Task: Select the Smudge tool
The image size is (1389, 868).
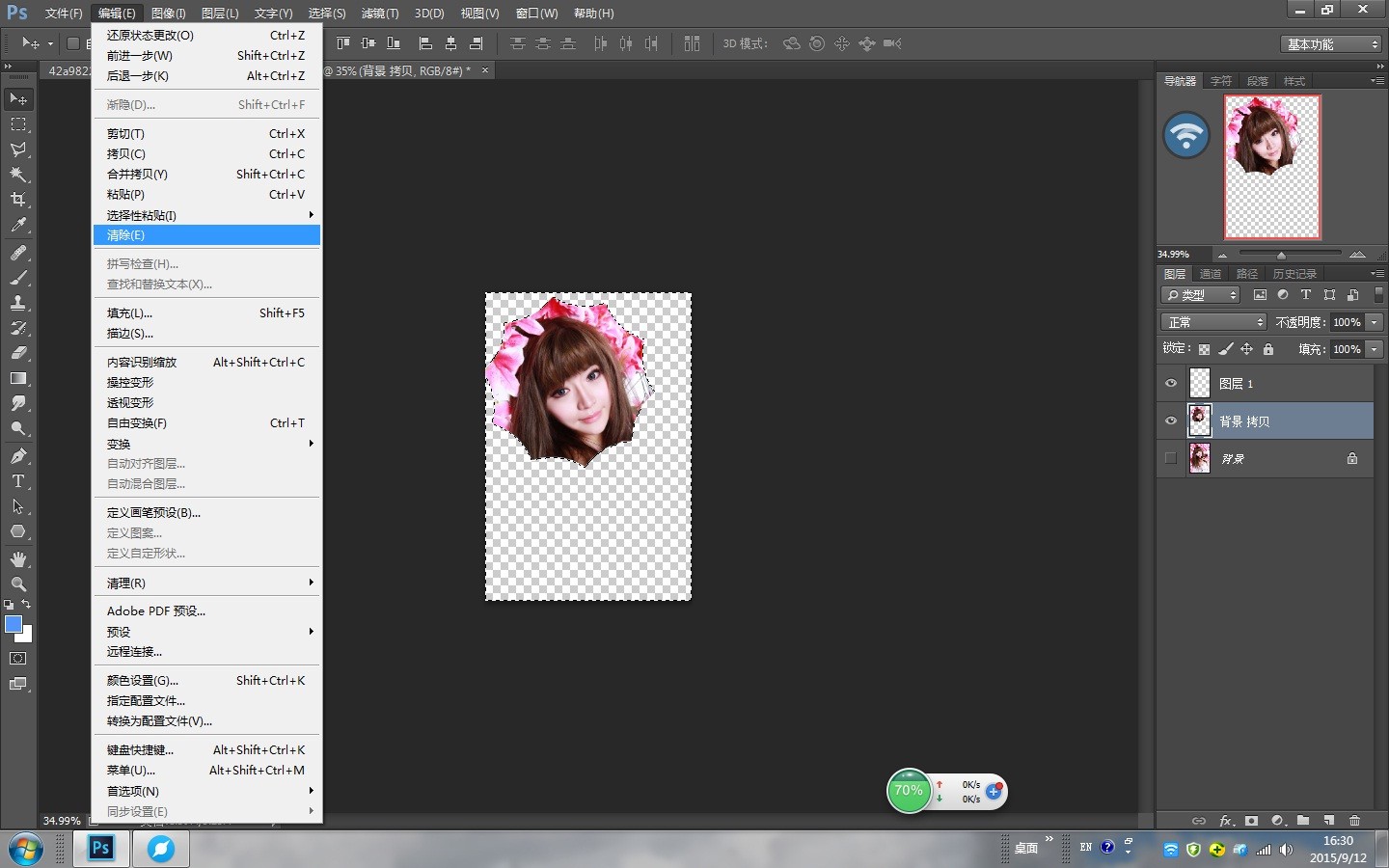Action: pos(18,403)
